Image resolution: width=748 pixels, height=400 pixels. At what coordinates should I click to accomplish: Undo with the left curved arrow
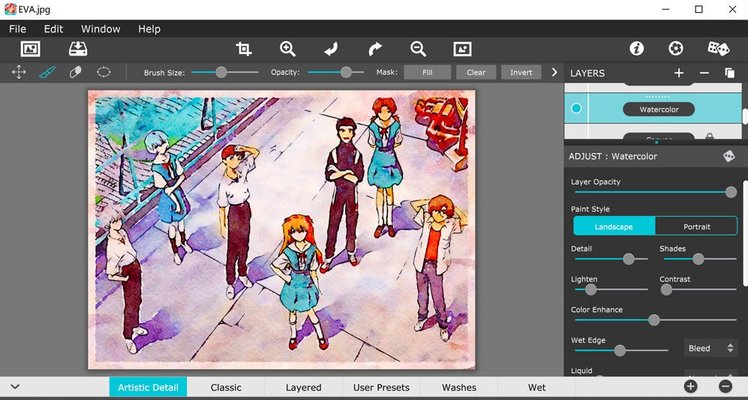(x=331, y=49)
